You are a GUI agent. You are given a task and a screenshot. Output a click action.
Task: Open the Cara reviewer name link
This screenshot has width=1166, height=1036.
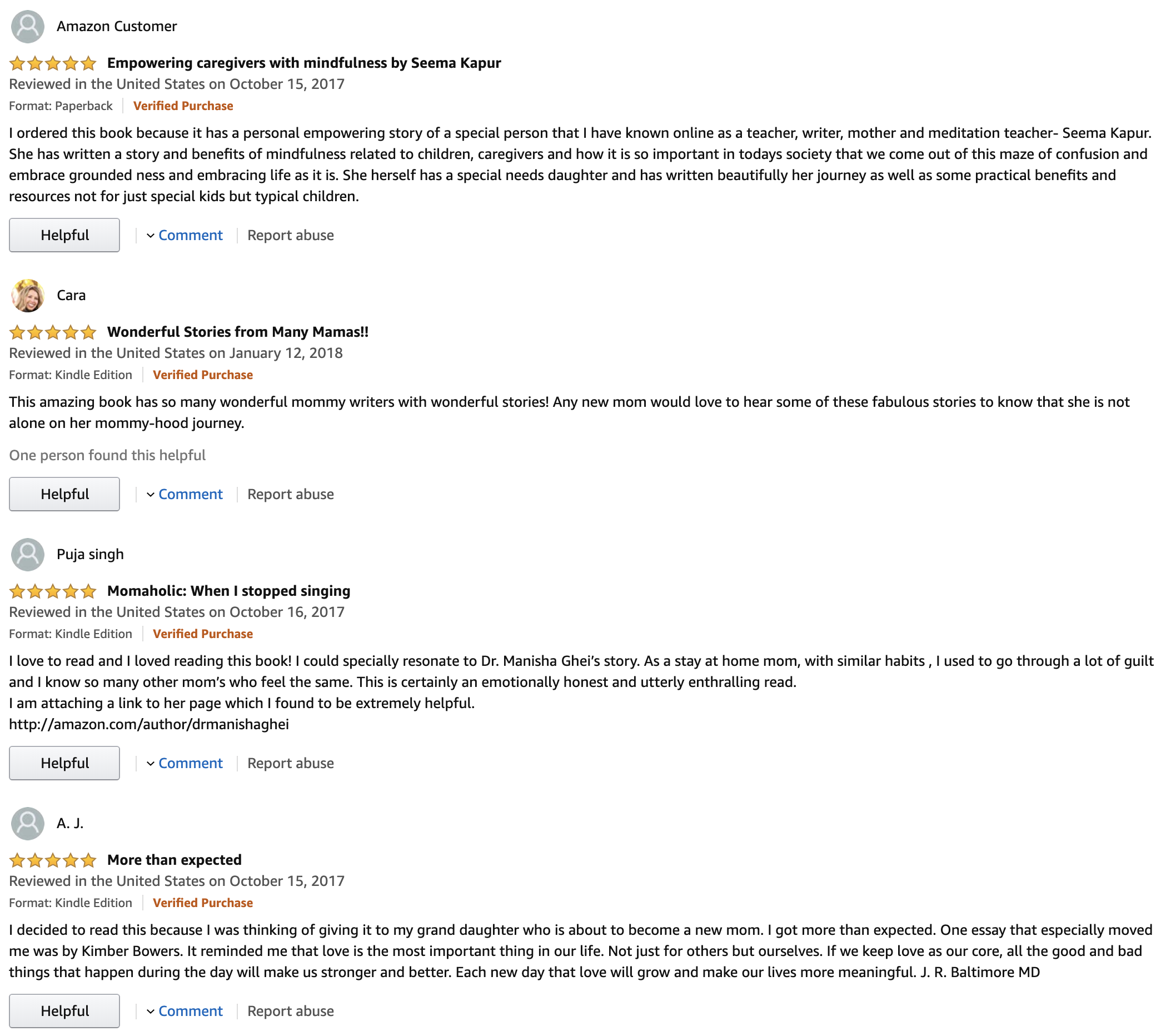coord(71,296)
